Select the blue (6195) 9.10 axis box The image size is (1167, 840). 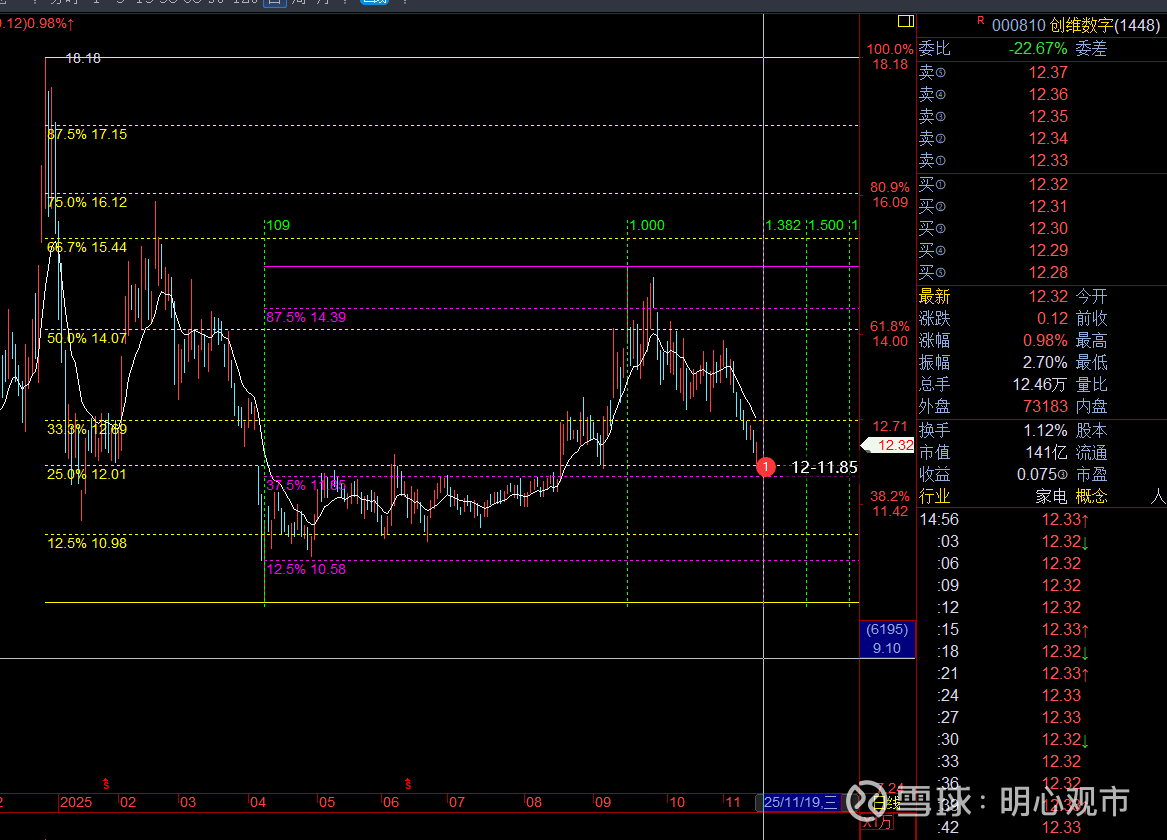887,639
